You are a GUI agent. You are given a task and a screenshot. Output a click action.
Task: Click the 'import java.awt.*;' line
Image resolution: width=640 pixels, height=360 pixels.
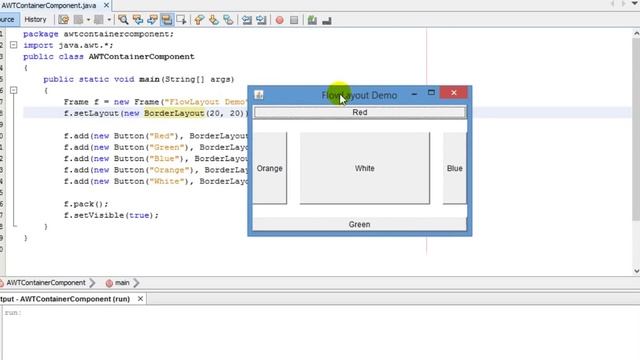click(x=68, y=45)
